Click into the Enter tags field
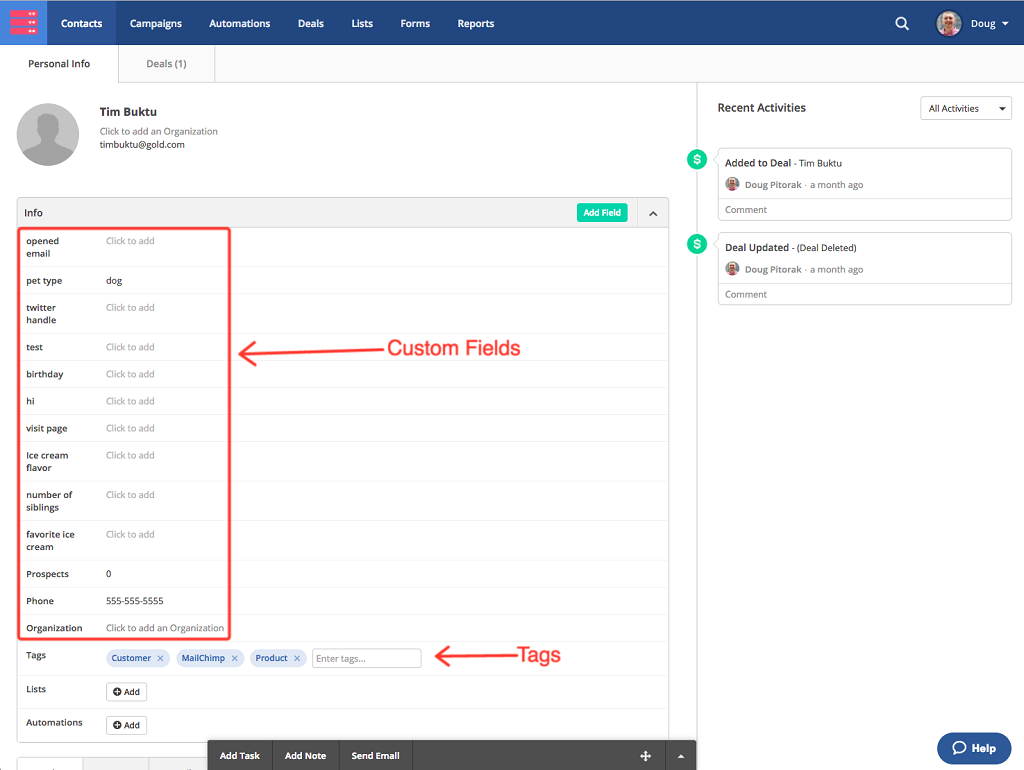The width and height of the screenshot is (1024, 770). pos(366,659)
